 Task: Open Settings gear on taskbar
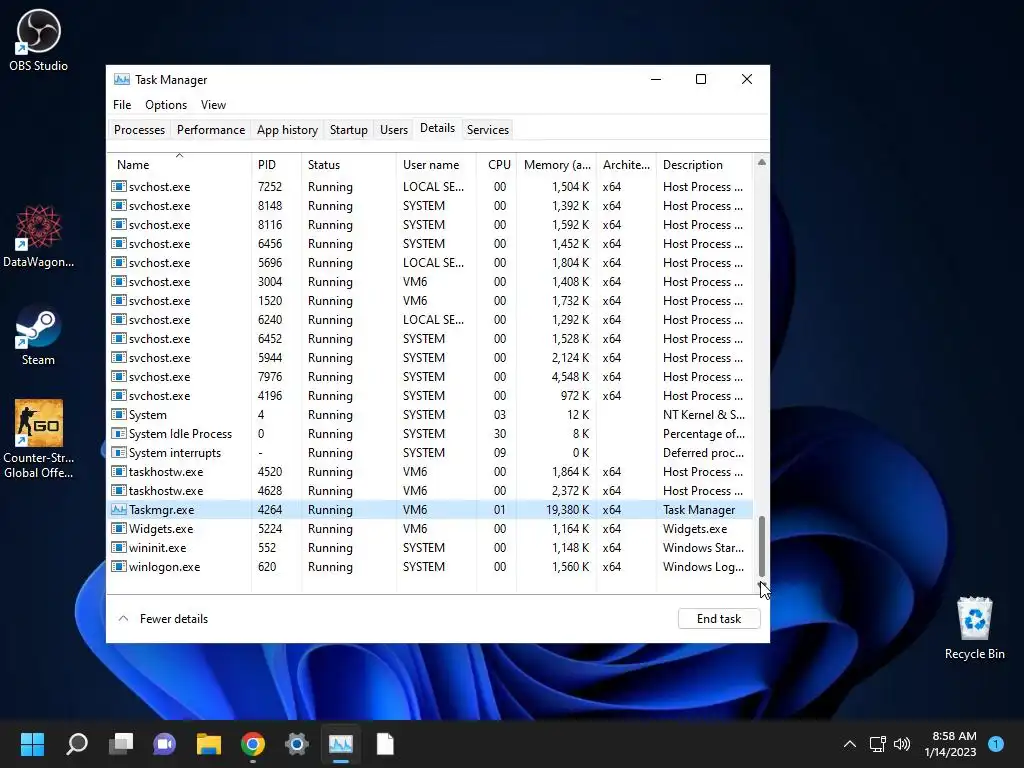(296, 744)
